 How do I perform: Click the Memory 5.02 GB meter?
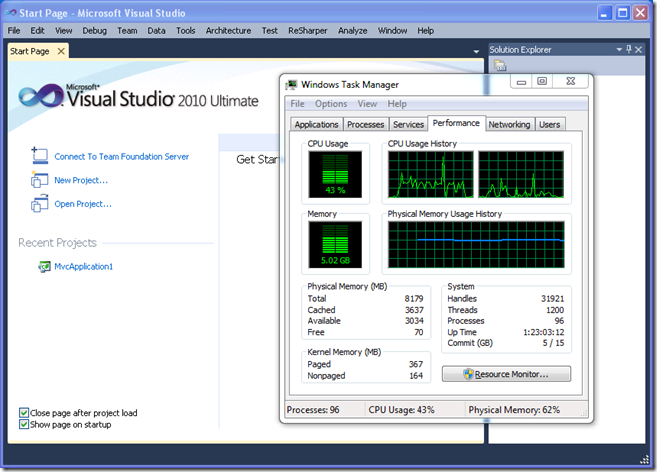tap(335, 245)
